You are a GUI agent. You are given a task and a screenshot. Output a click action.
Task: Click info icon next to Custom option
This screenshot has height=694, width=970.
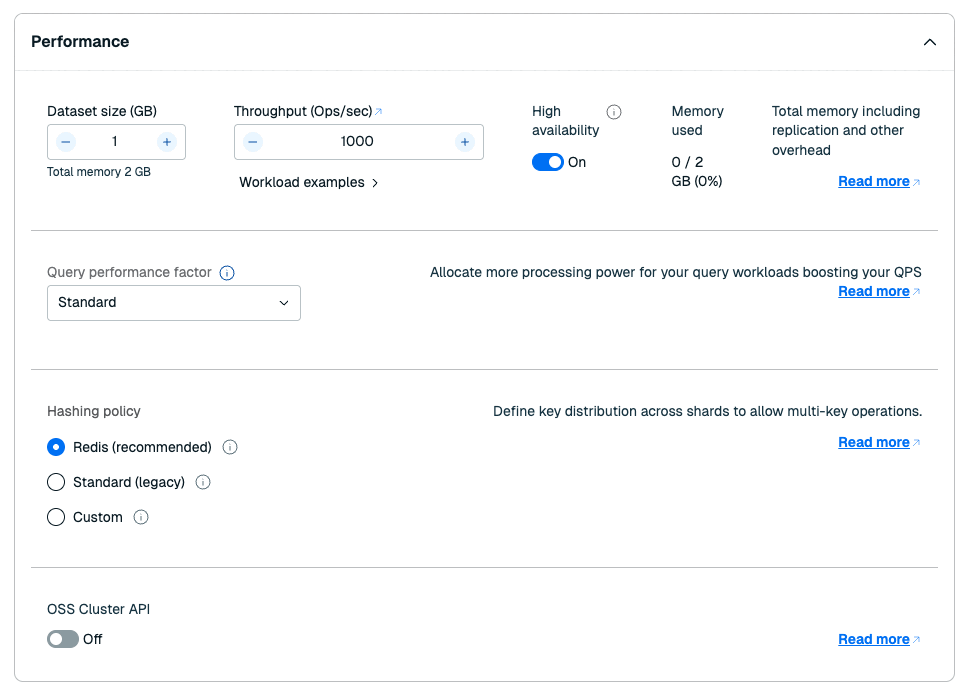(141, 517)
